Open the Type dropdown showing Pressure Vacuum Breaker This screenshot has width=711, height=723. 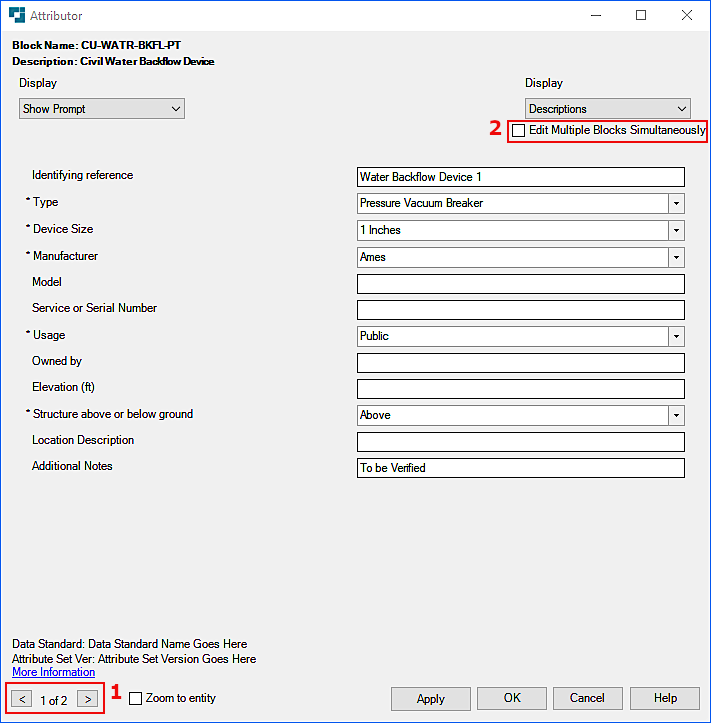click(x=676, y=204)
